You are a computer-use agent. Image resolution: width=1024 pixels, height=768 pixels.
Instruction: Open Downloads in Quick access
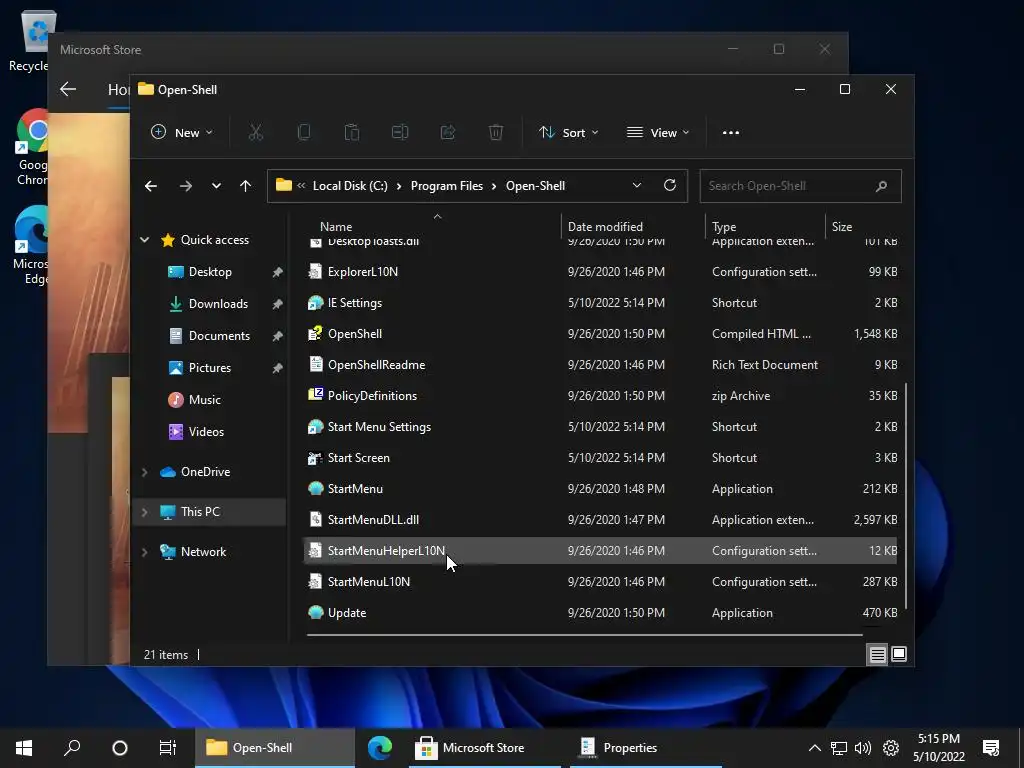click(218, 304)
